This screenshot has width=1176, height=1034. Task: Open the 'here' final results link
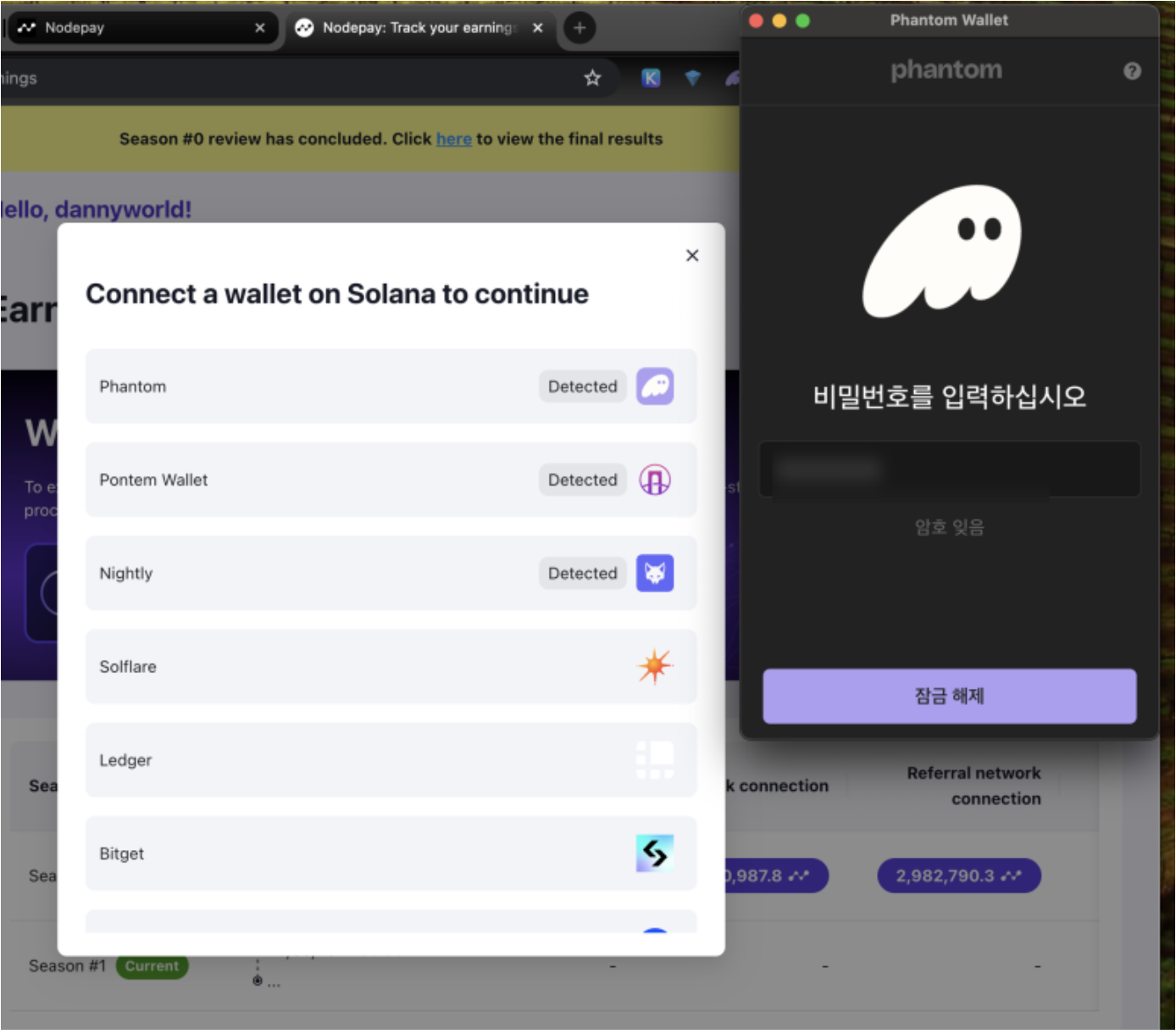click(454, 139)
